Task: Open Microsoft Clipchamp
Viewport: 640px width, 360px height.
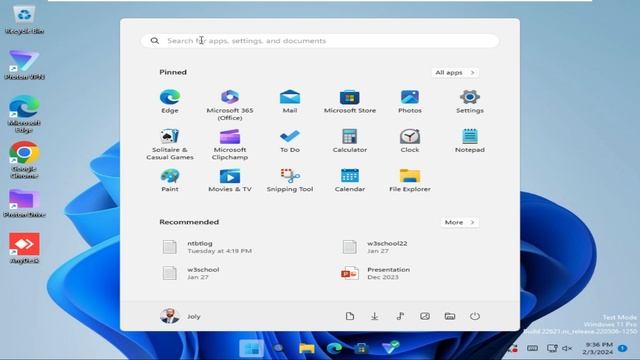Action: coord(230,144)
